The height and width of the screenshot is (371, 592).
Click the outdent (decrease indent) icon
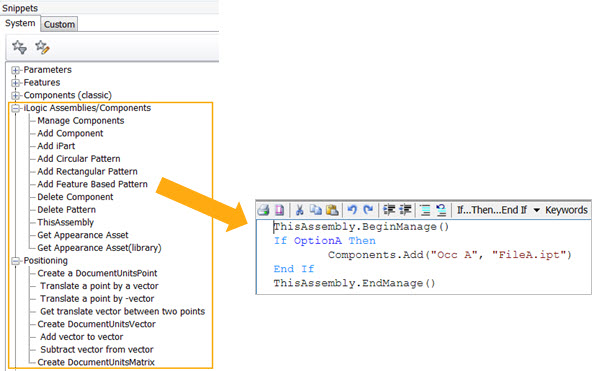389,210
